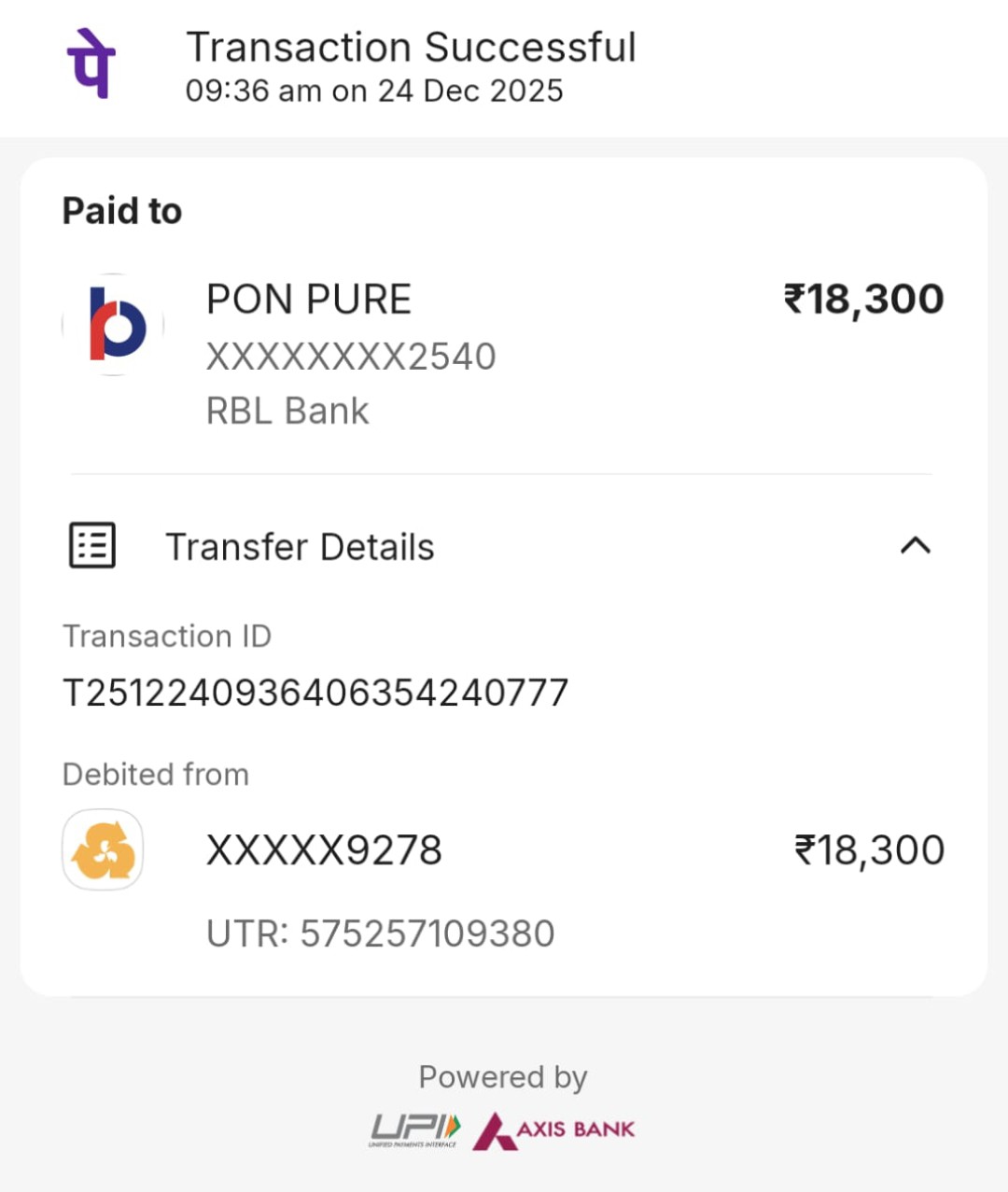Click the bold ₹18,300 paid amount
Image resolution: width=1008 pixels, height=1192 pixels.
point(863,300)
